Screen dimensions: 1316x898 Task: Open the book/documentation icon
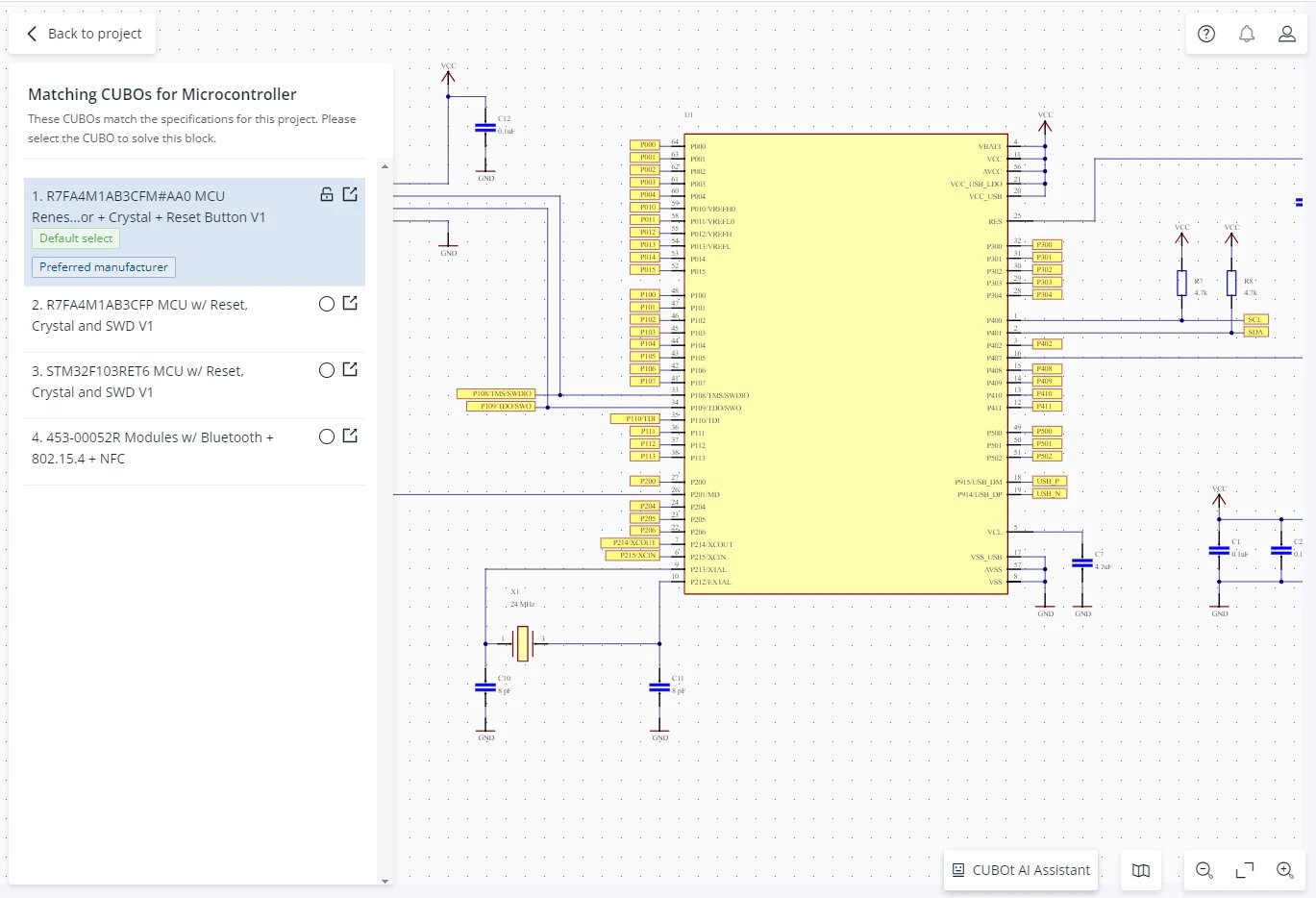[1141, 870]
